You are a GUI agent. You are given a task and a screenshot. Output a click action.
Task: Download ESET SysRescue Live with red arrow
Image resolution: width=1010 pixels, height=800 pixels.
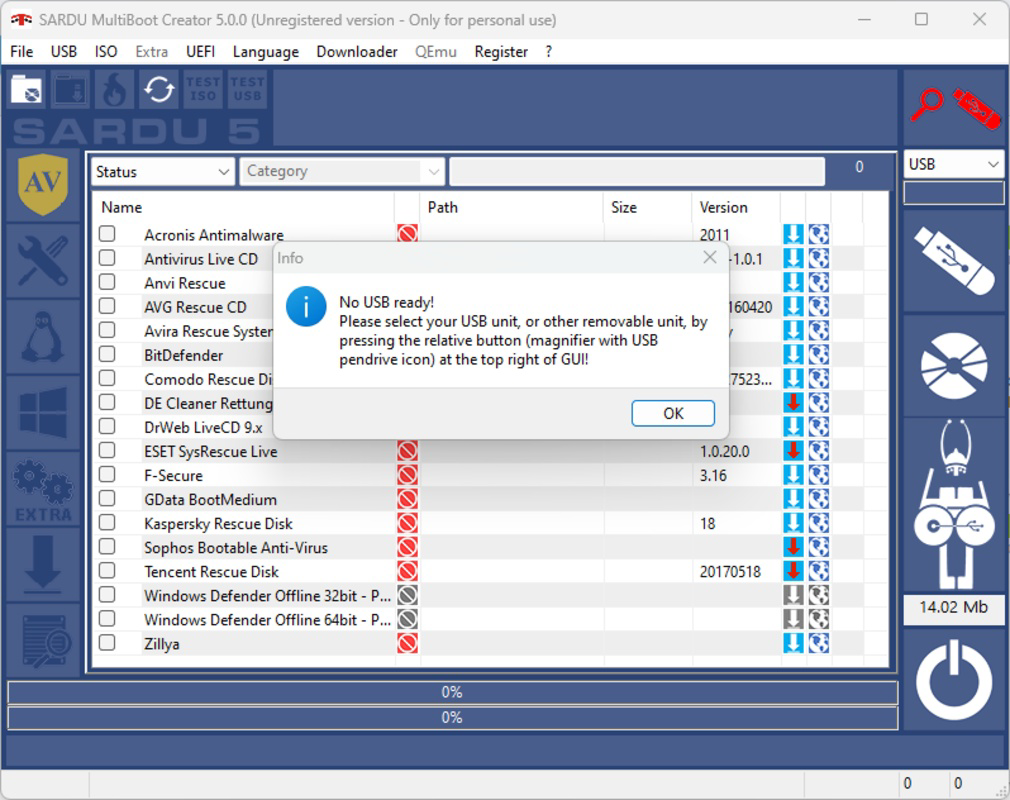(x=793, y=450)
